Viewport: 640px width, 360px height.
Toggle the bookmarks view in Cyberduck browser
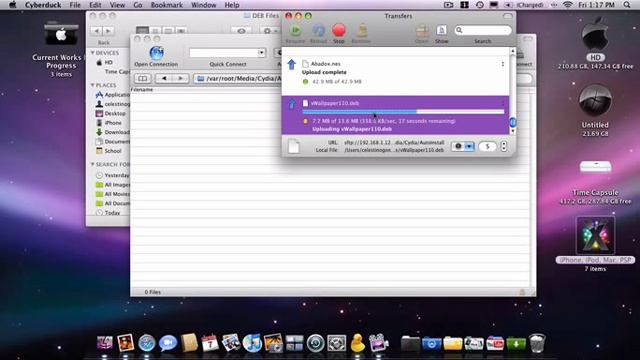click(142, 78)
